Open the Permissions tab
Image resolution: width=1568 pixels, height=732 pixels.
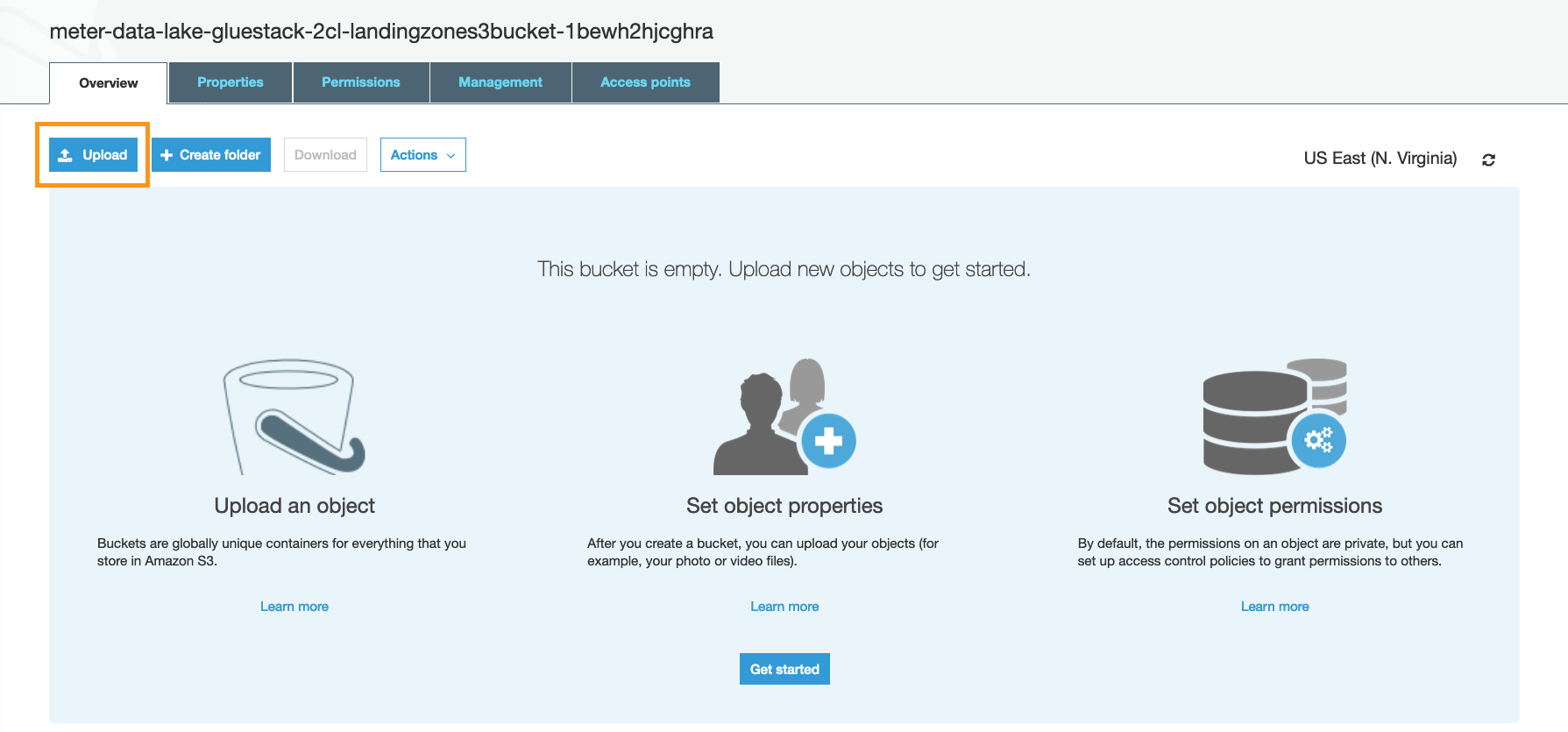pyautogui.click(x=361, y=82)
